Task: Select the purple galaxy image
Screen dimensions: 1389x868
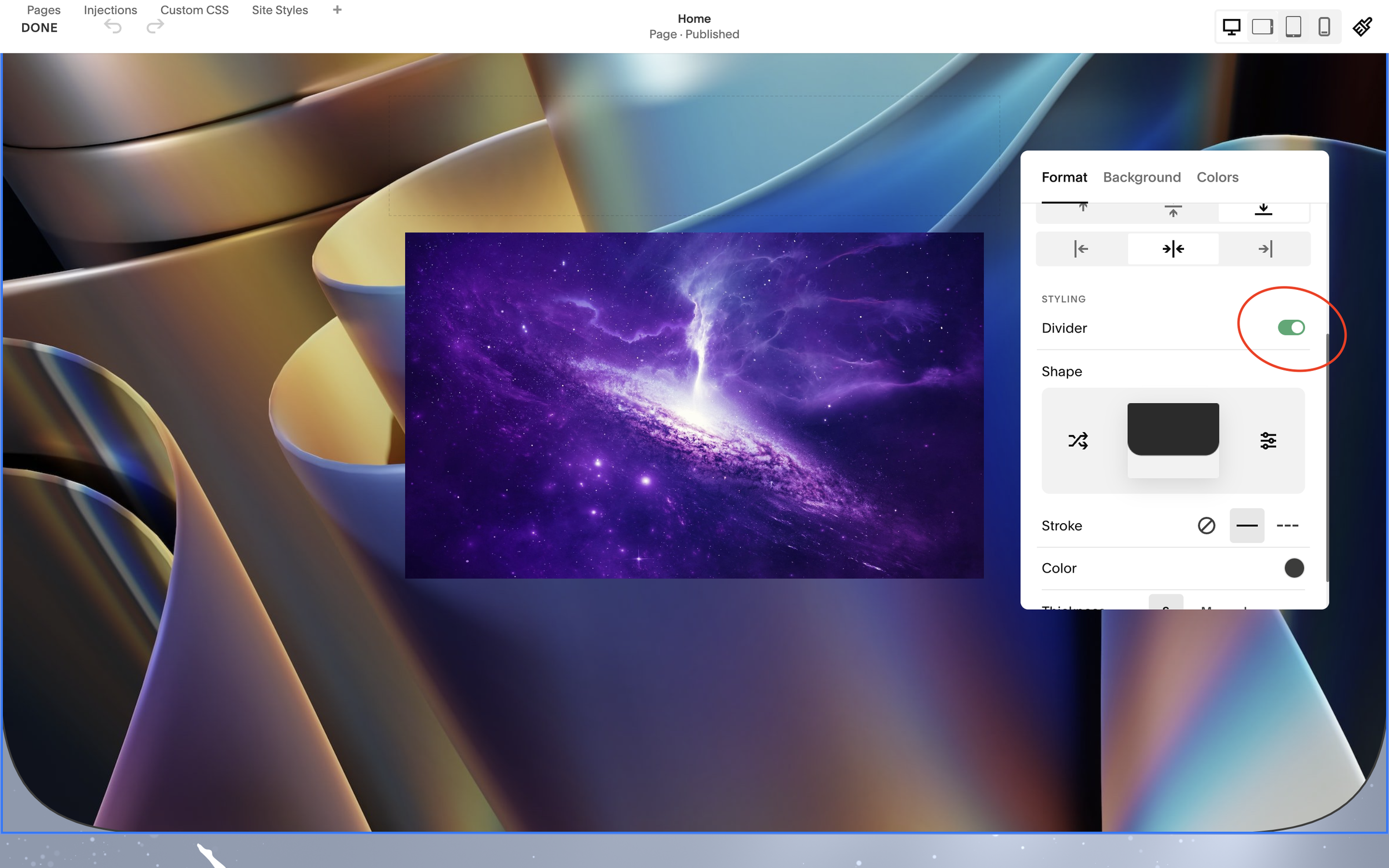Action: pyautogui.click(x=694, y=405)
